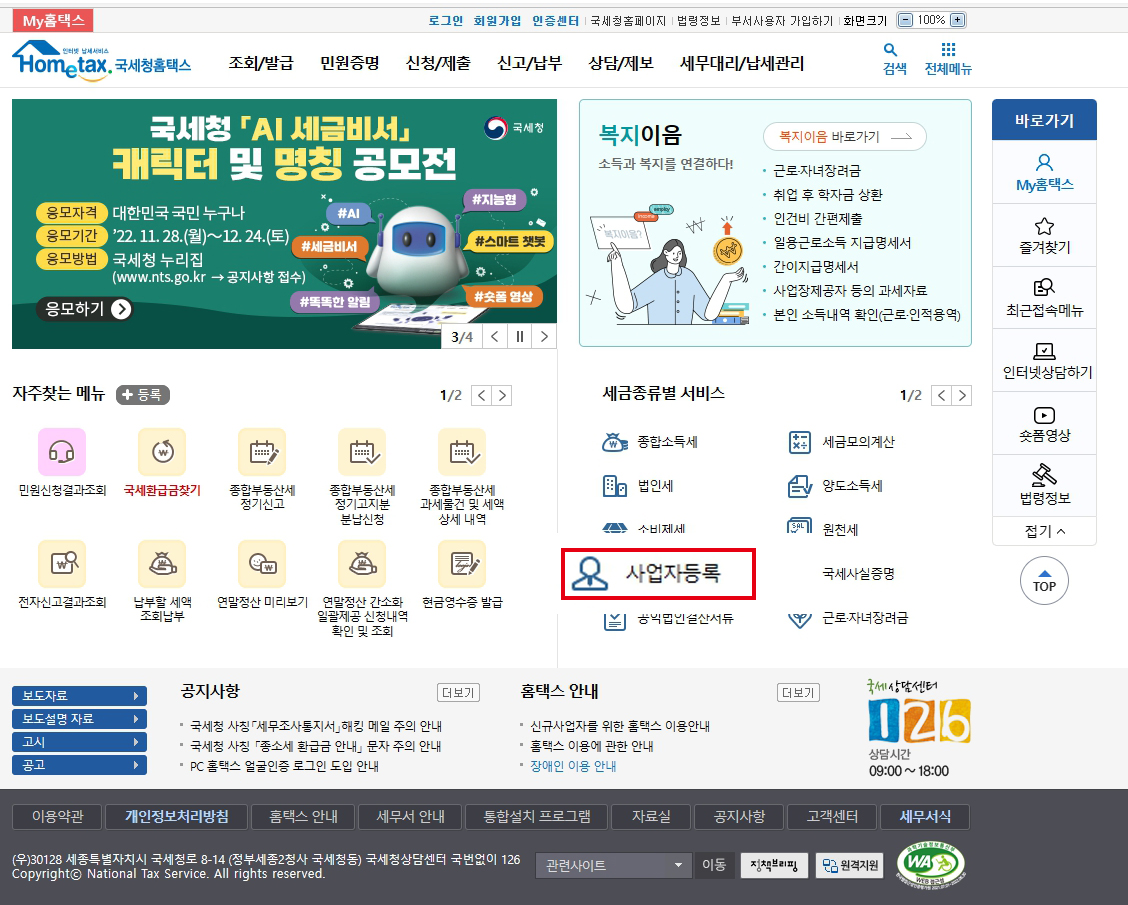Expand the 공고 item
The width and height of the screenshot is (1128, 905).
tap(79, 765)
